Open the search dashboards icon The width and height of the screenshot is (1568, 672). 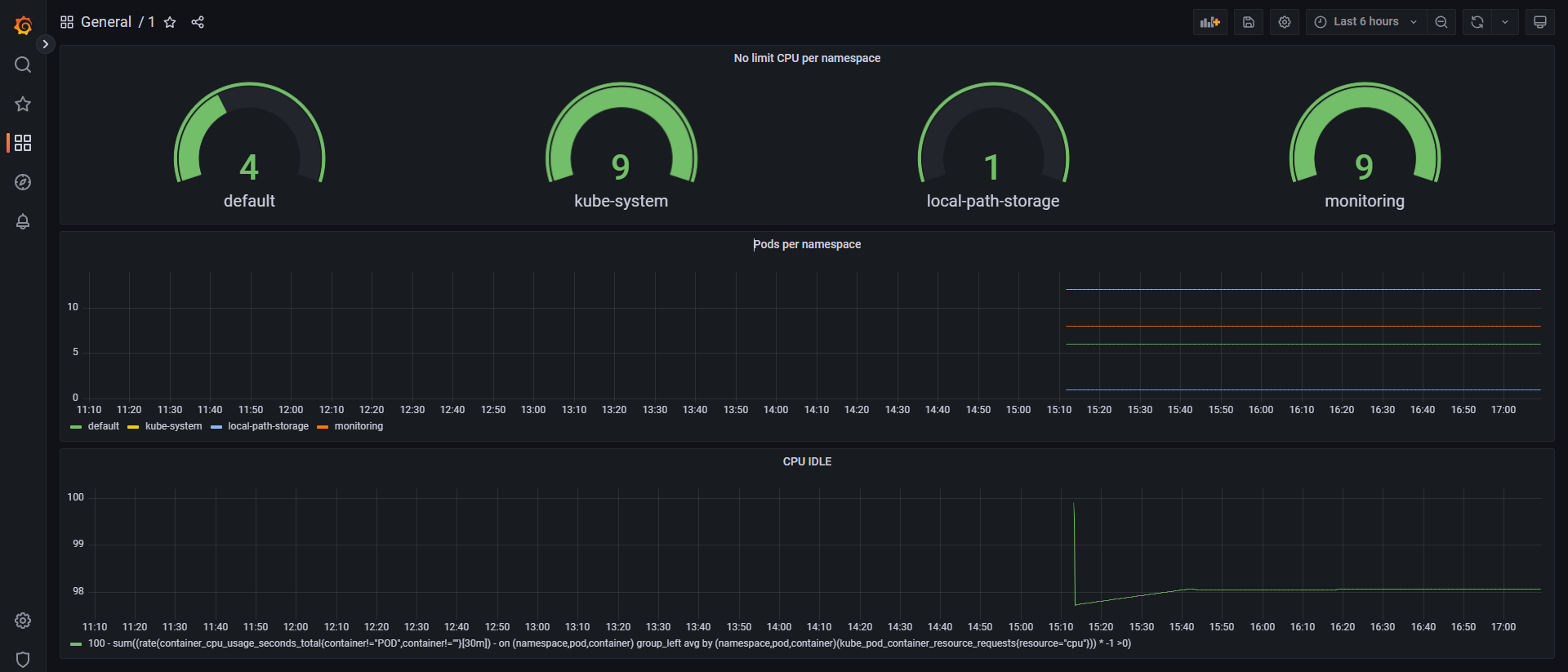(x=23, y=65)
